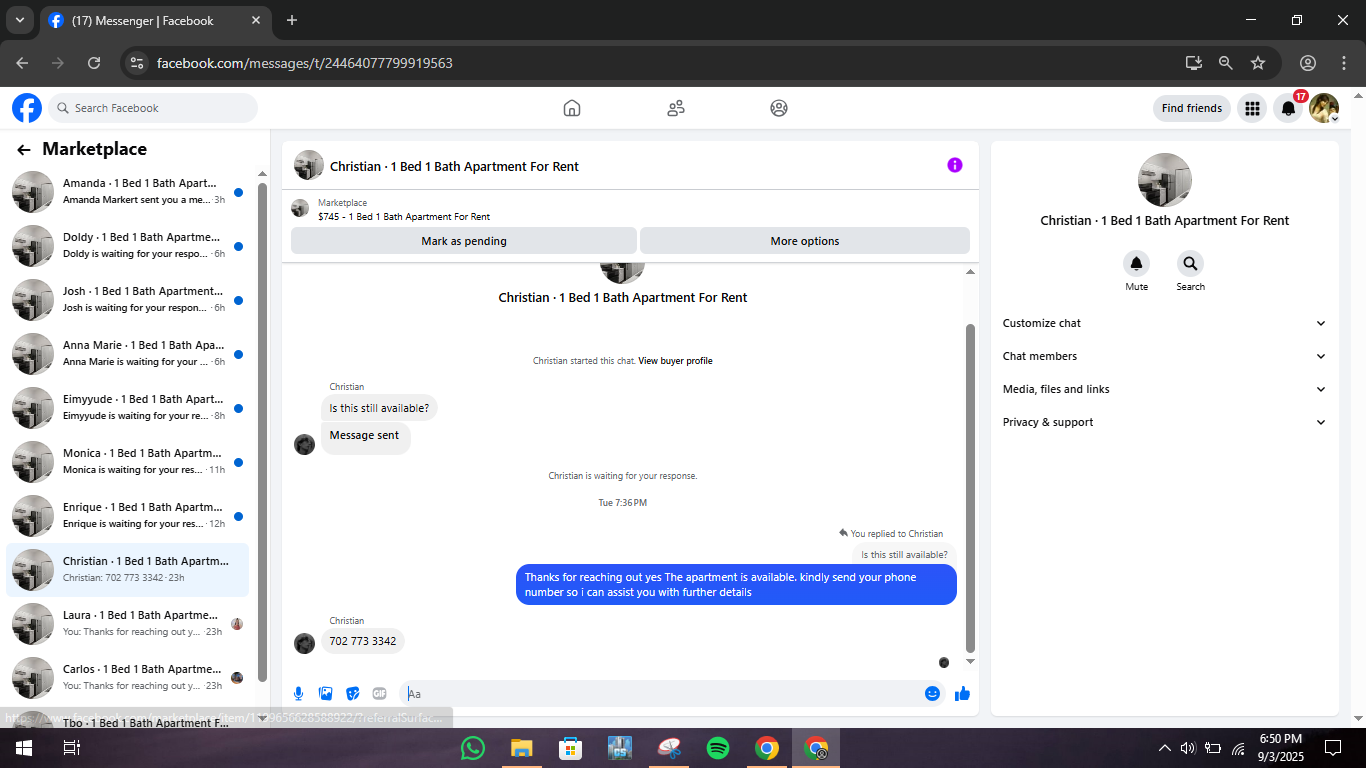Open the emoji picker in the message box
The height and width of the screenshot is (768, 1366).
pos(932,693)
